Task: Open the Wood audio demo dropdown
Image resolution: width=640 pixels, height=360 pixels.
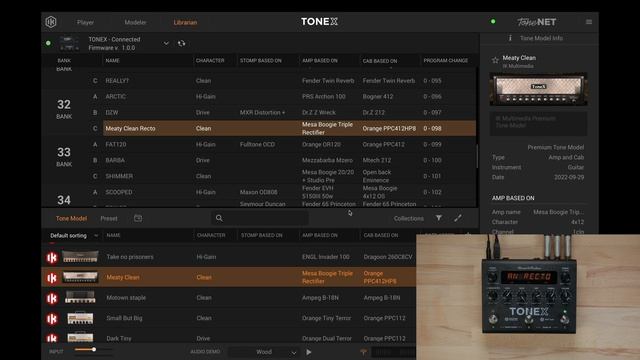Action: point(264,352)
